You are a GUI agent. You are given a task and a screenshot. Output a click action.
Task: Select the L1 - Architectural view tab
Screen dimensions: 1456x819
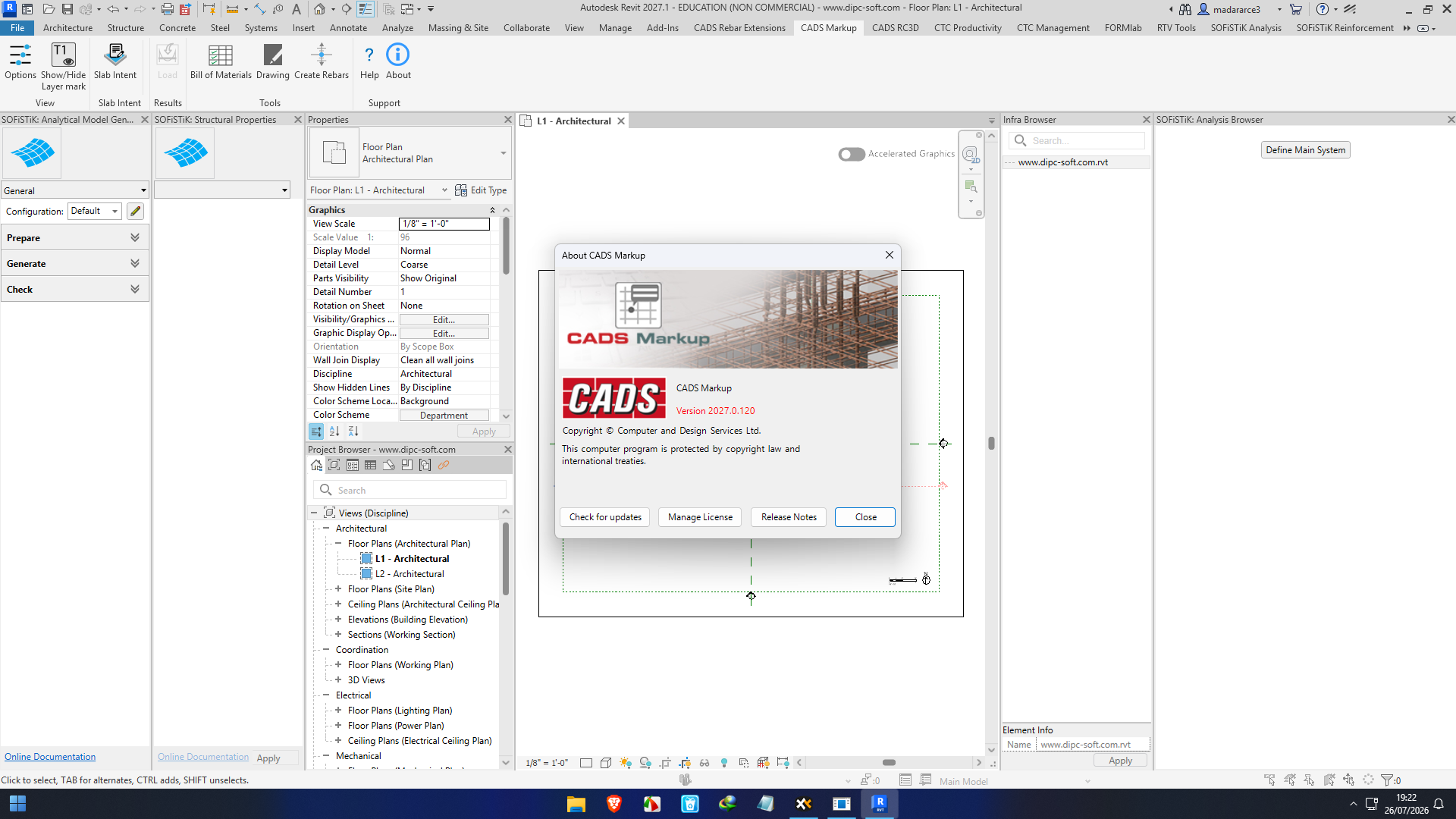(573, 121)
